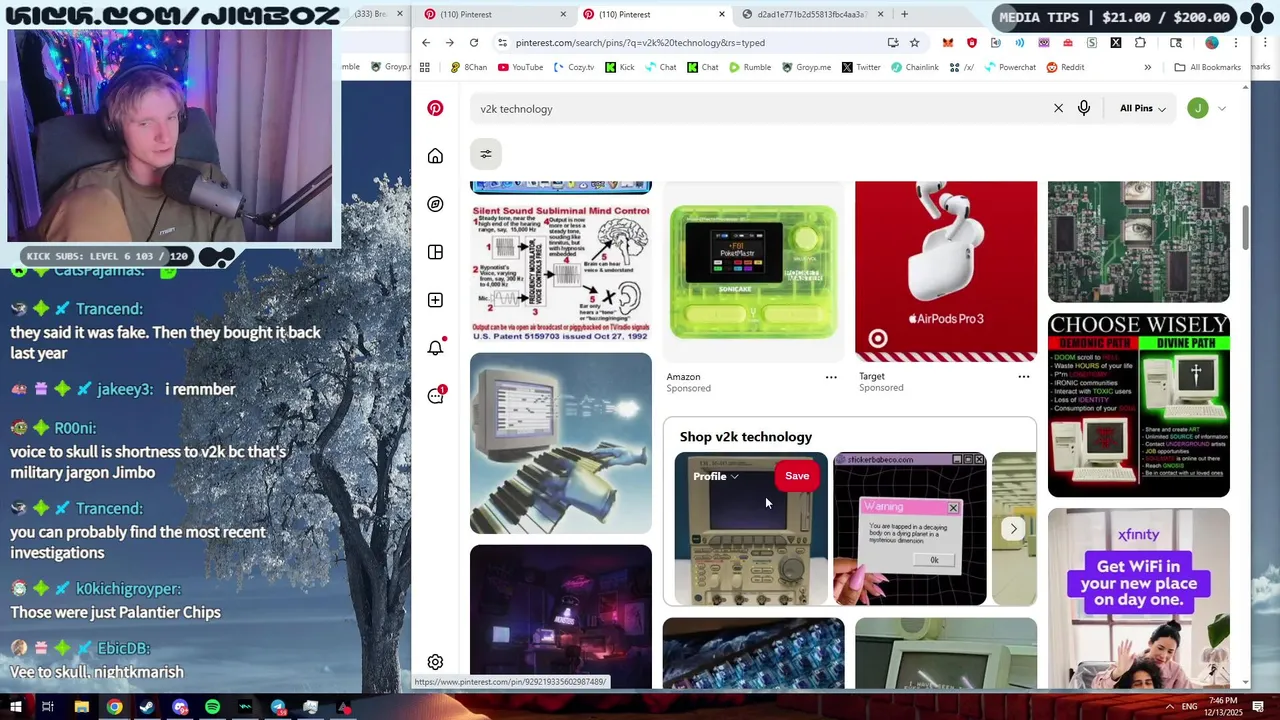Open the Profile board dropdown on pin

pyautogui.click(x=716, y=476)
